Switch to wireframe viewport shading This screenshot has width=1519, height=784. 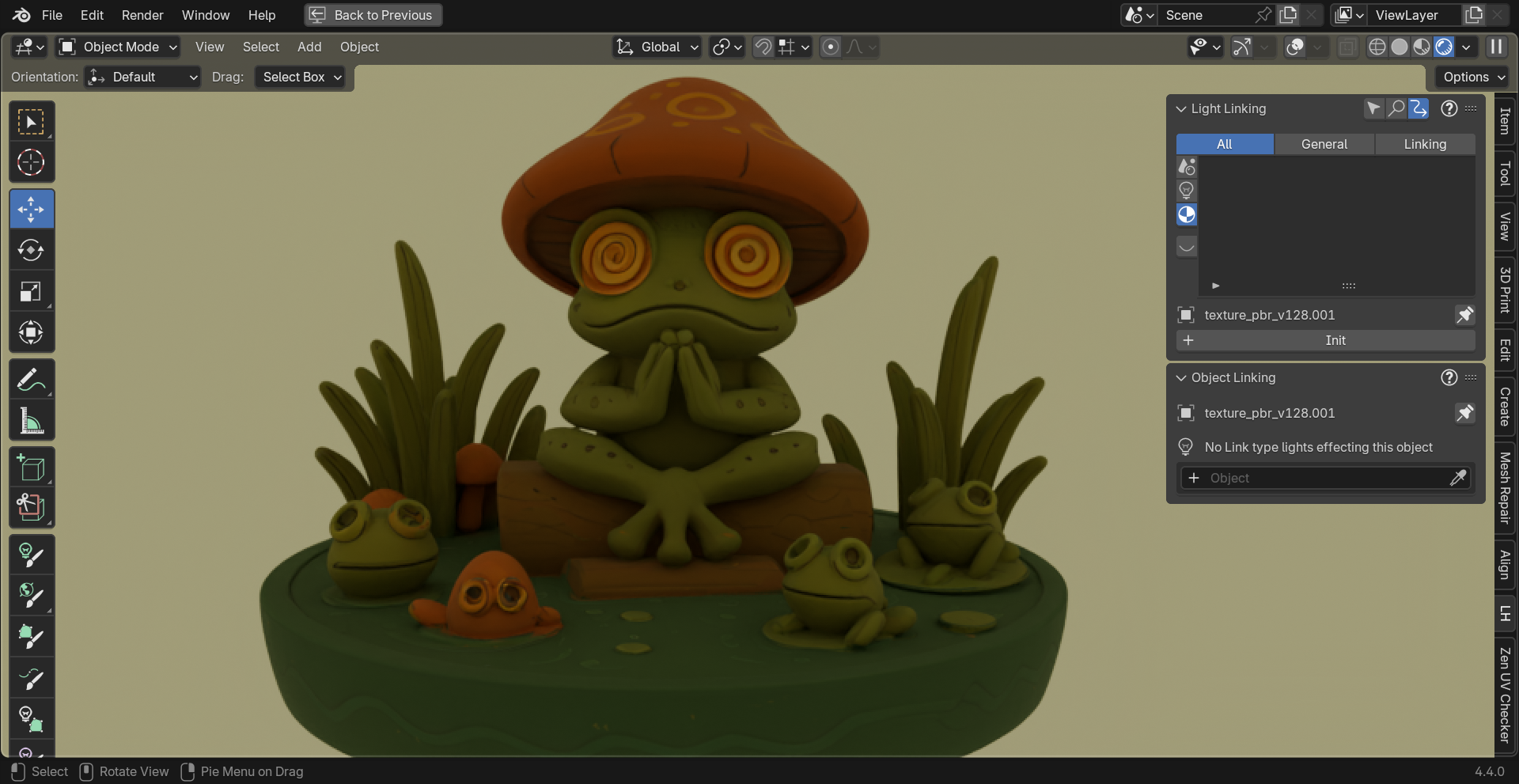point(1377,47)
